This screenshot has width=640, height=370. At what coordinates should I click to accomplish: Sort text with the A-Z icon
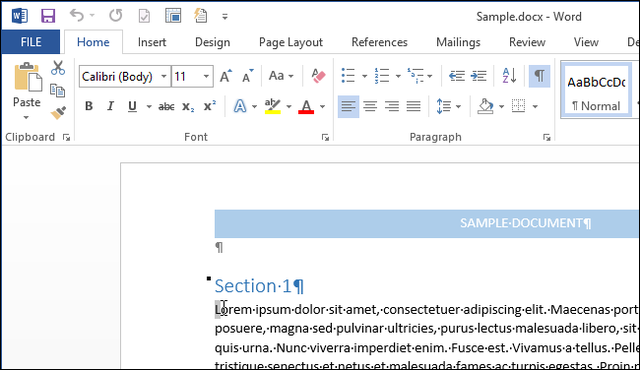coord(509,75)
